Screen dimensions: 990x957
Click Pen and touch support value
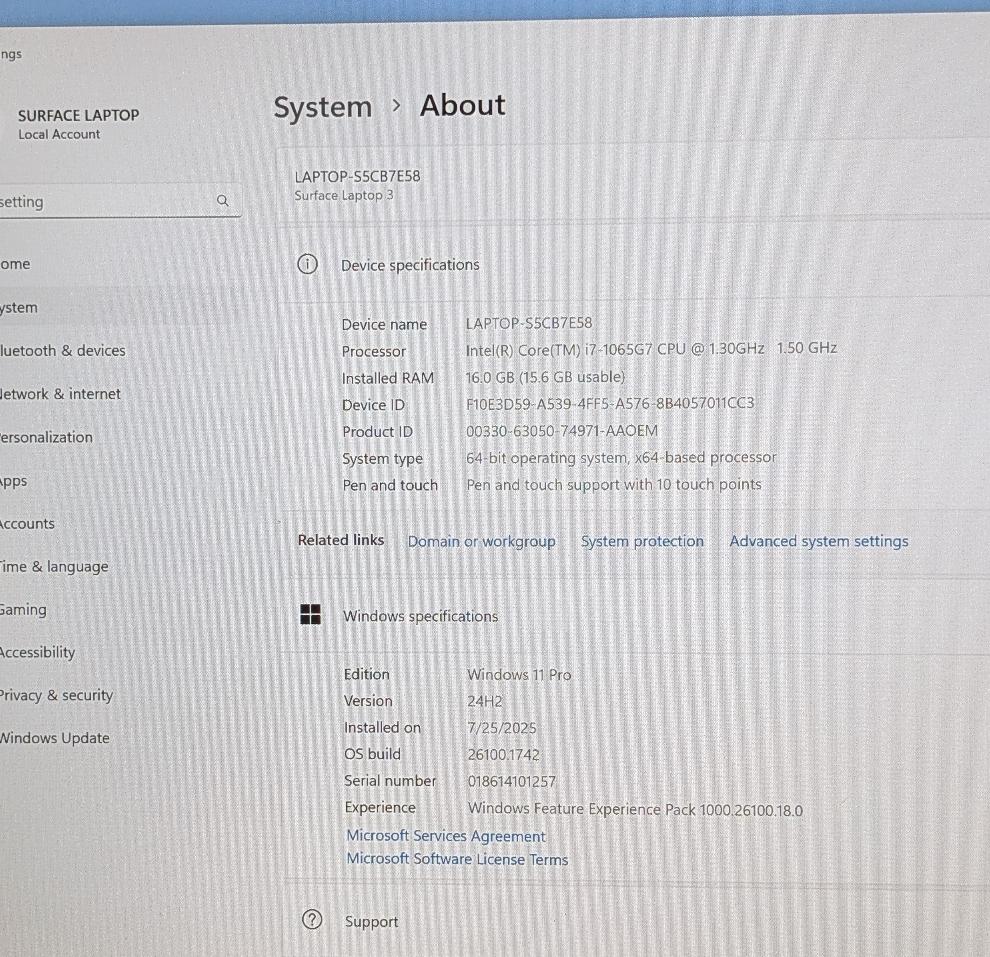click(x=614, y=485)
